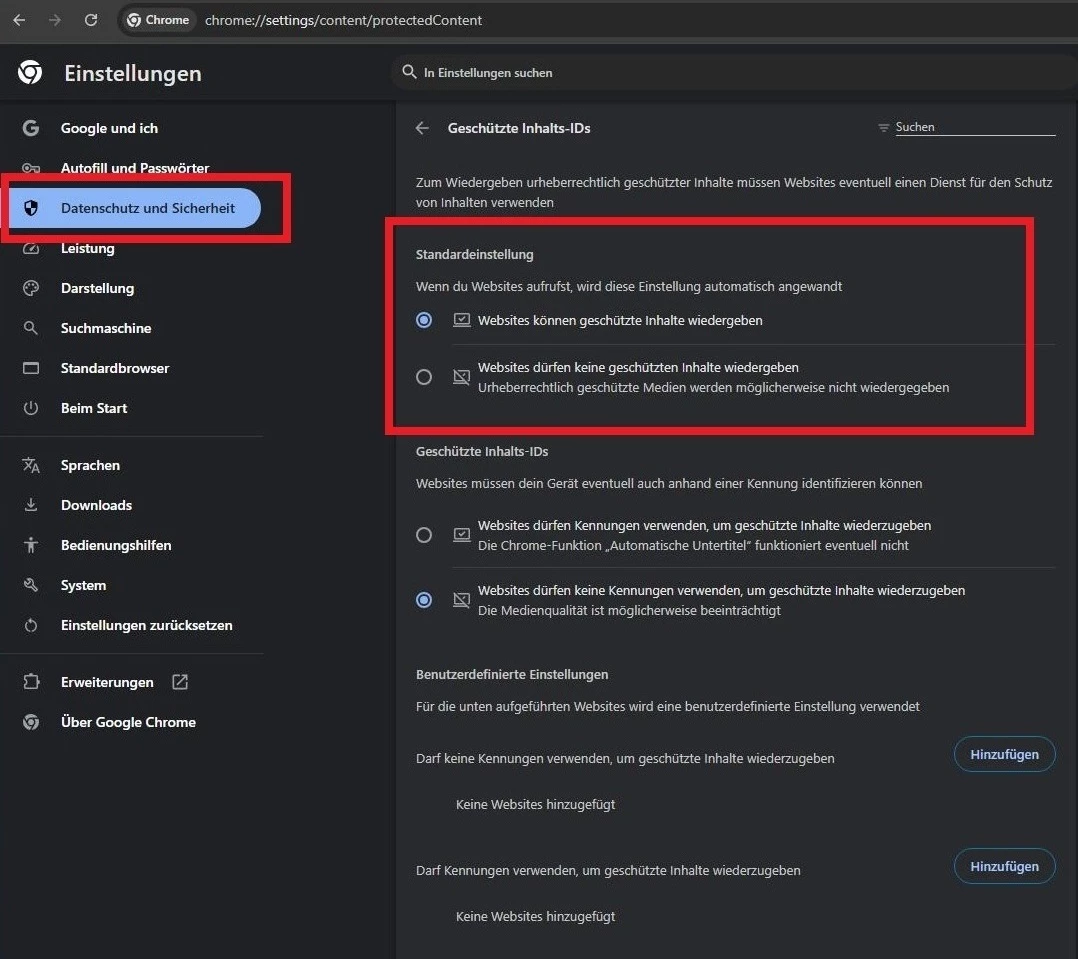This screenshot has height=959, width=1078.
Task: Click the address bar URL text
Action: click(343, 20)
